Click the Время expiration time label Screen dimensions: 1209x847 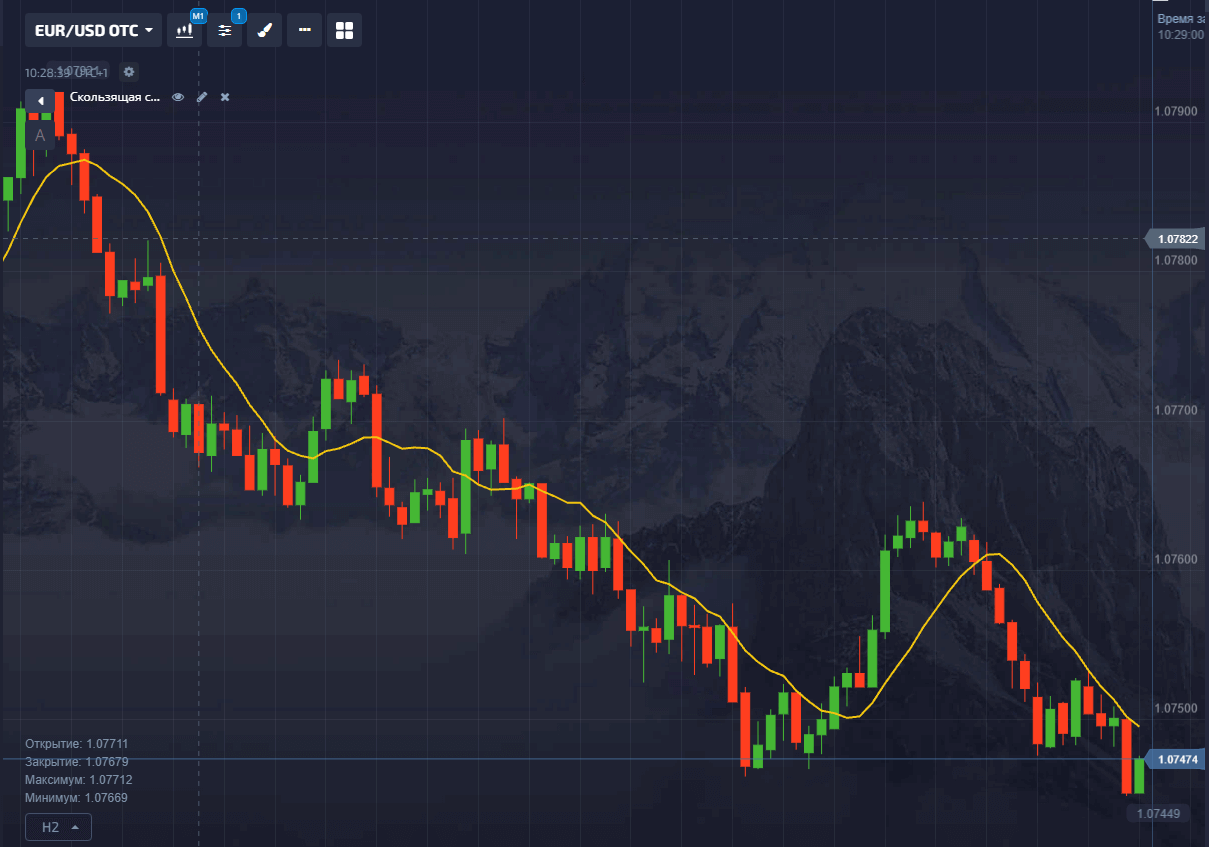coord(1180,19)
